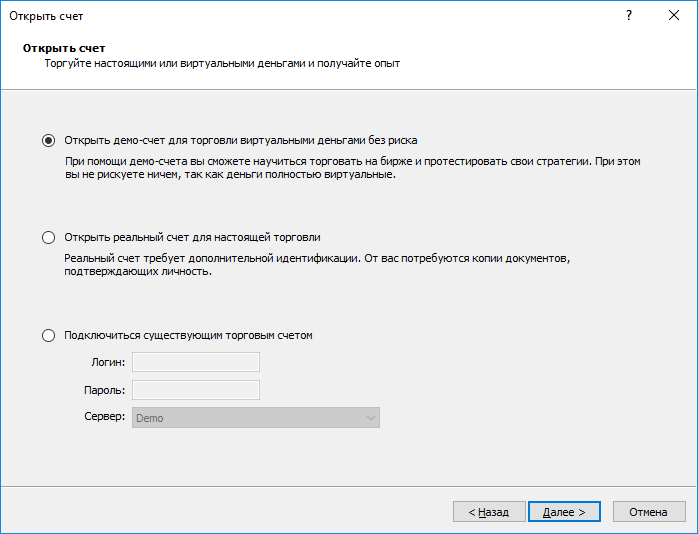Click the Открыть демо-счет option label text
The image size is (698, 534).
241,141
